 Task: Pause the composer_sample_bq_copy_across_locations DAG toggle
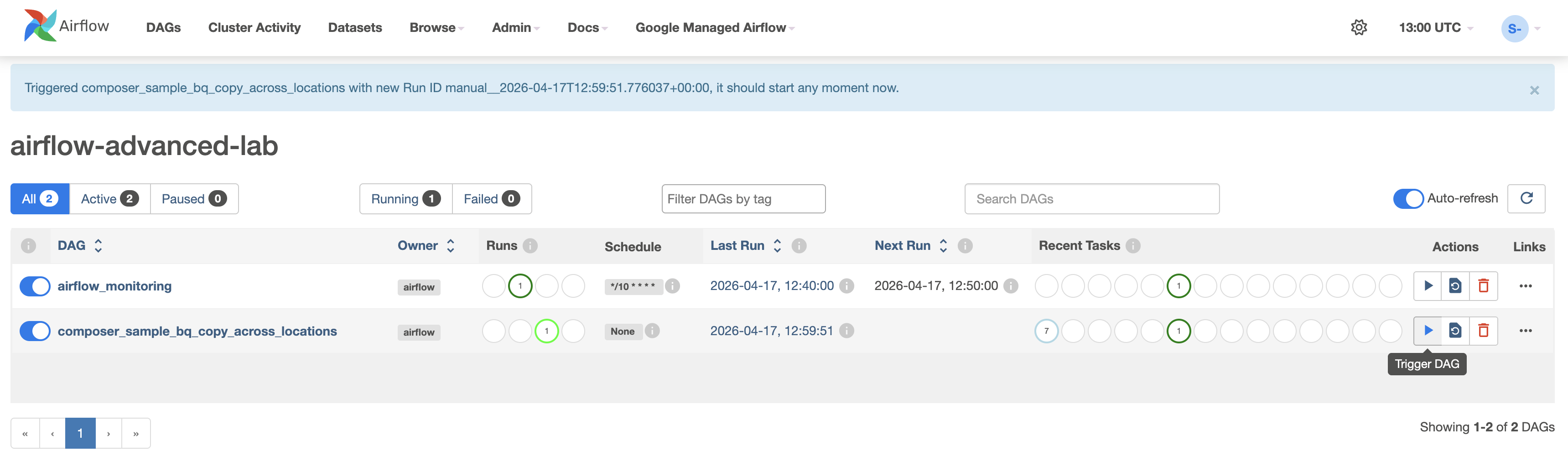pos(35,331)
